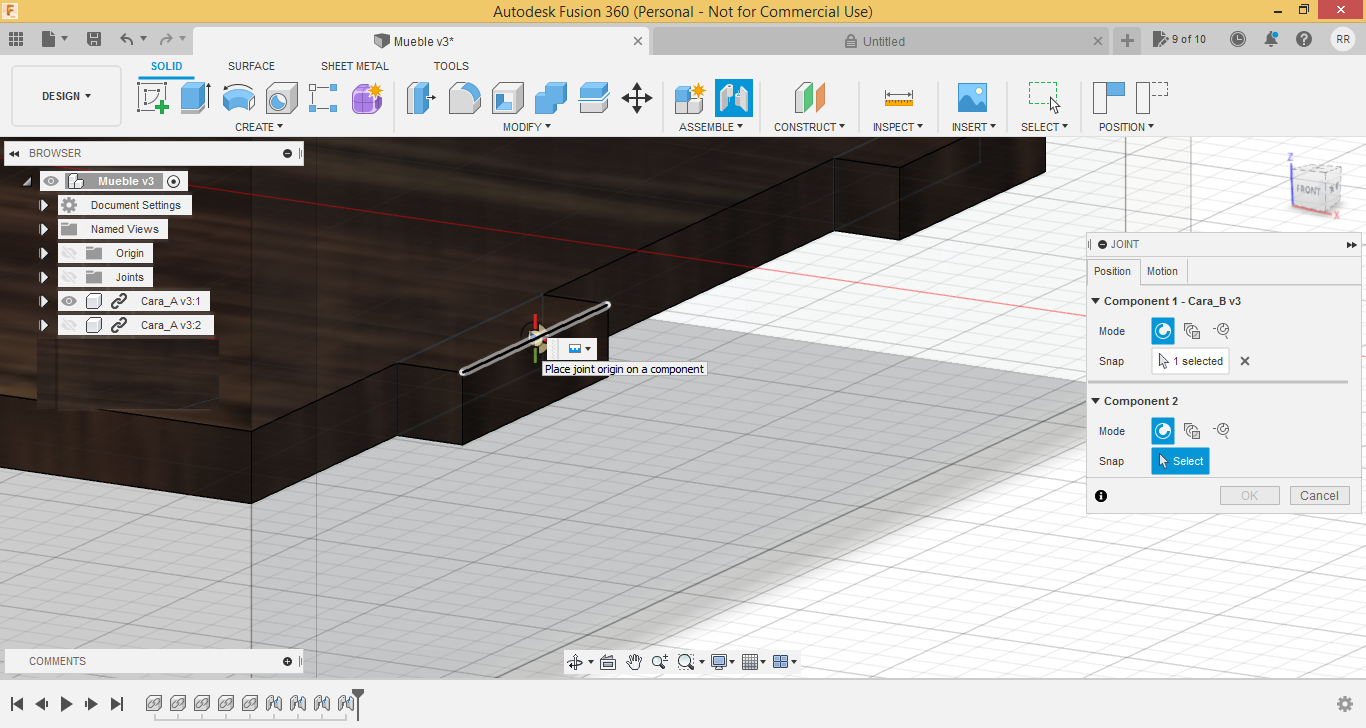The height and width of the screenshot is (728, 1366).
Task: Set Component 1 mode to Between Two Faces
Action: pyautogui.click(x=1192, y=331)
